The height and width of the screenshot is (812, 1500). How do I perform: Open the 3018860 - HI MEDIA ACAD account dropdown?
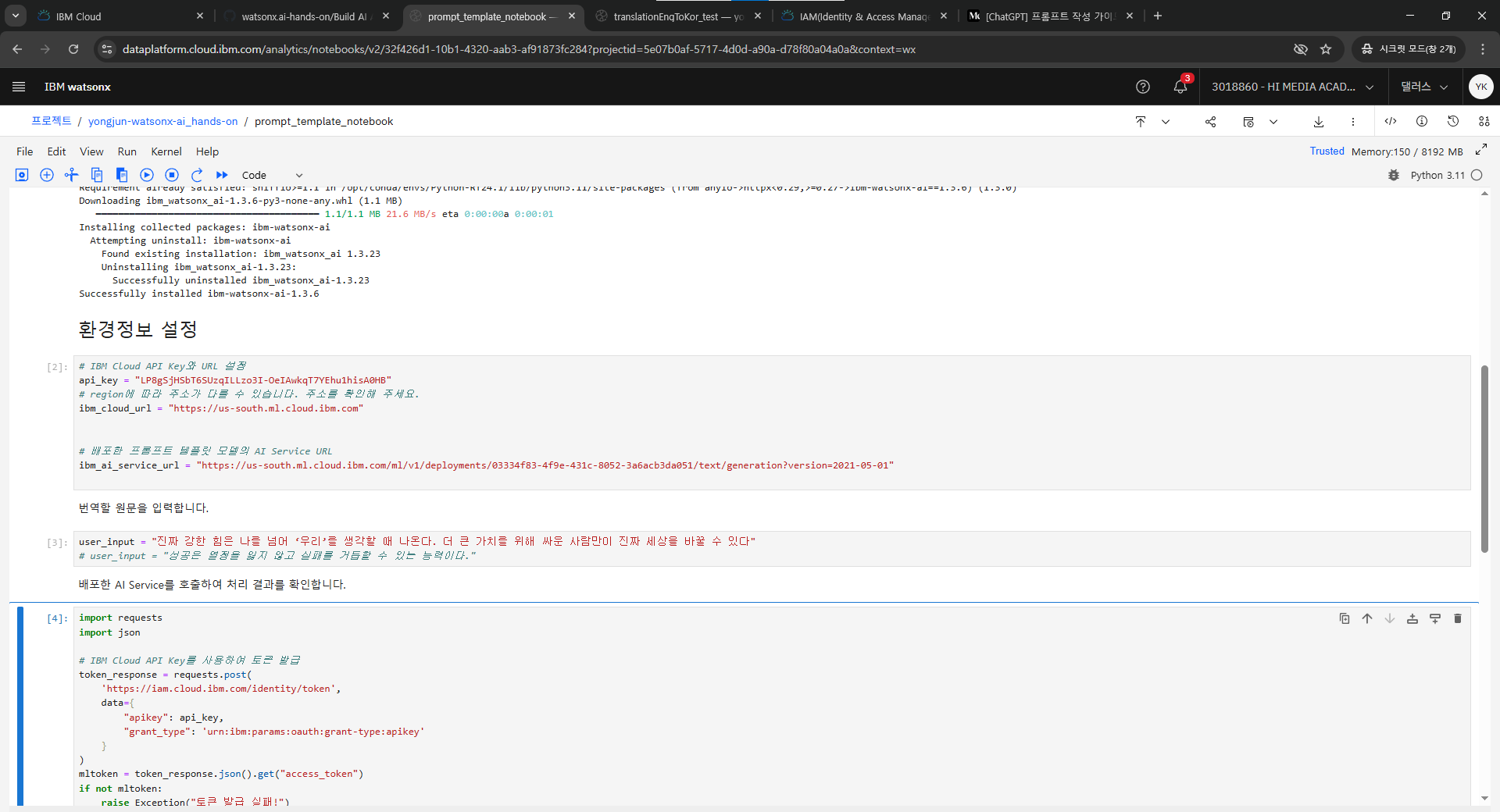coord(1292,87)
